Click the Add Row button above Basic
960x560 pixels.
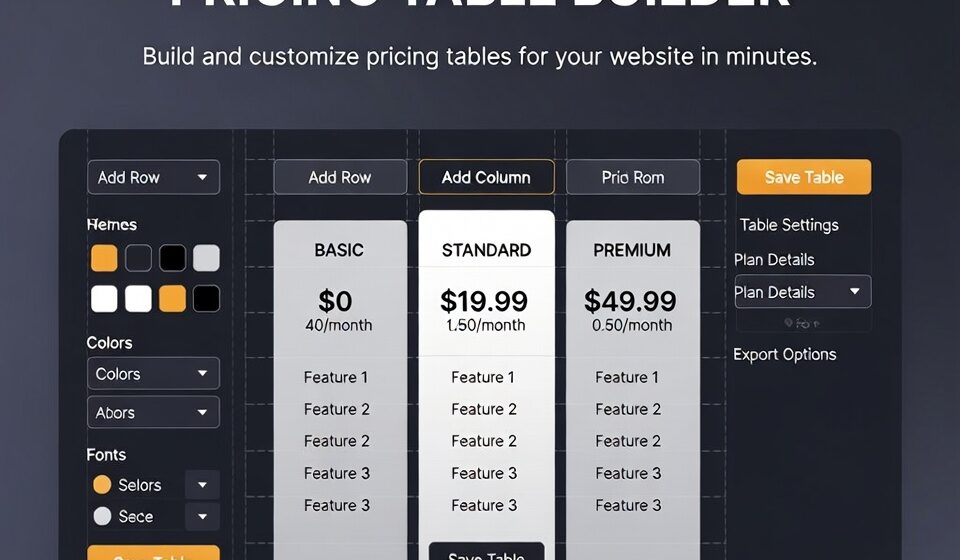pyautogui.click(x=340, y=177)
